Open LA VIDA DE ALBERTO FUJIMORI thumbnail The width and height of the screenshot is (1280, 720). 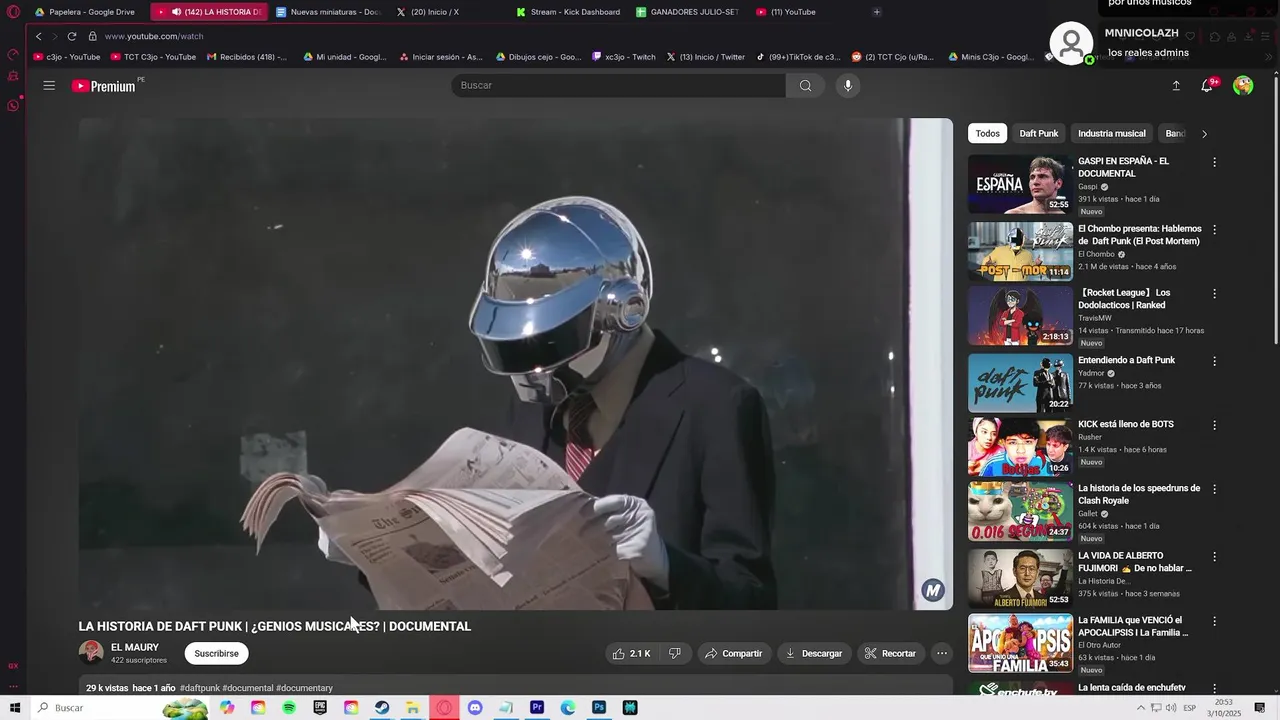coord(1020,579)
